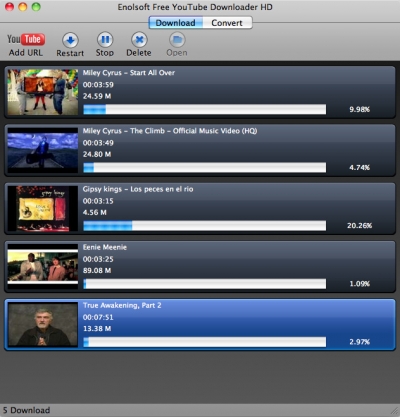Click the 20.26% progress value
This screenshot has height=418, width=400.
pyautogui.click(x=359, y=226)
